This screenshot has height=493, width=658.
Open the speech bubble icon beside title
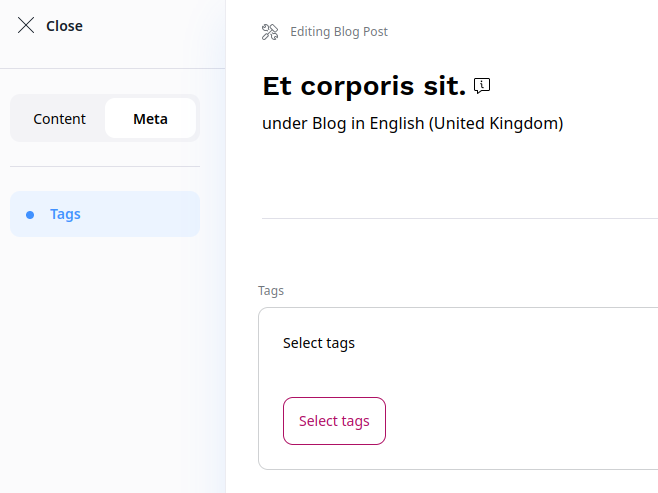pos(482,86)
